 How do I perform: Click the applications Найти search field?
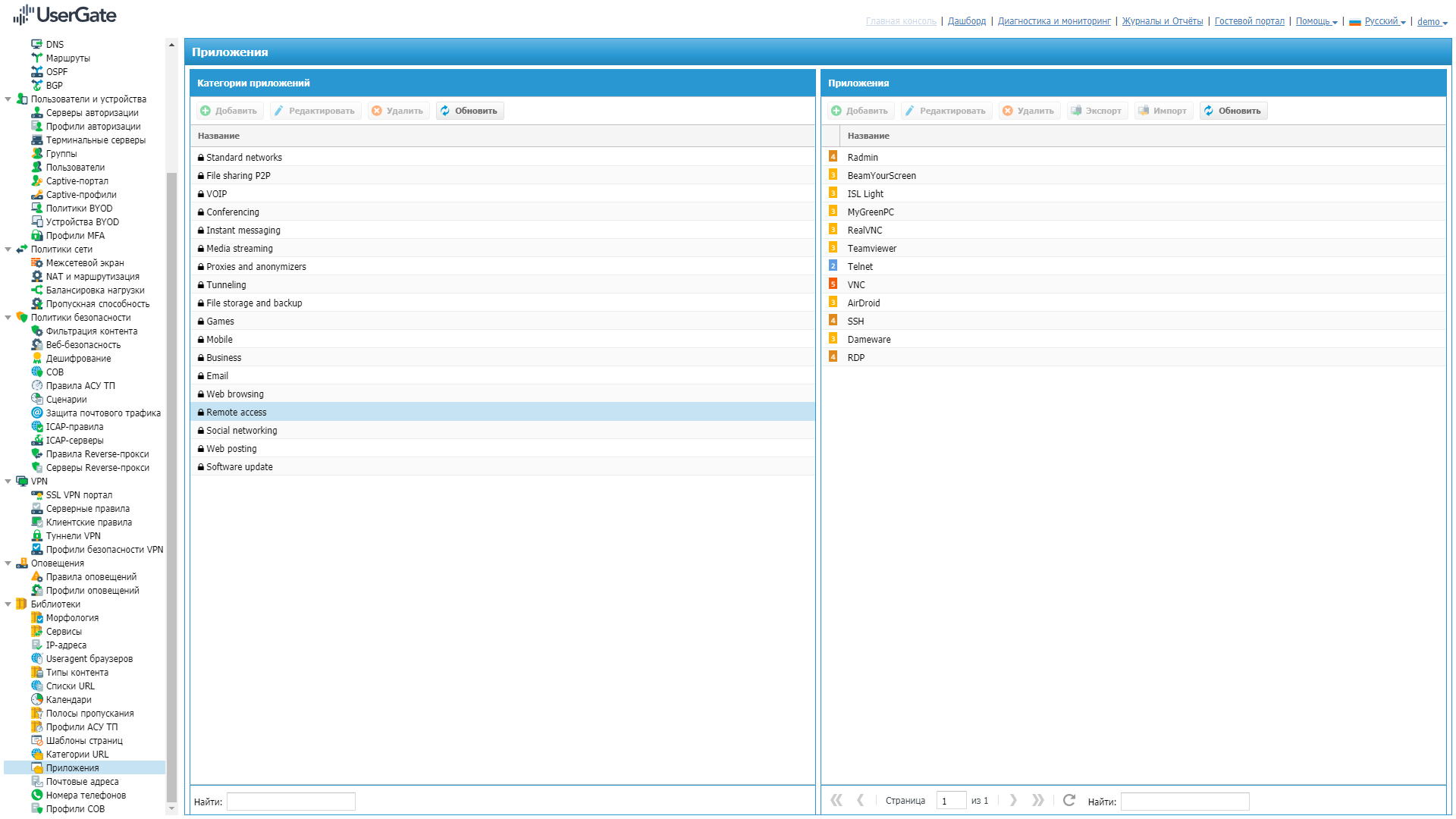pos(1185,802)
